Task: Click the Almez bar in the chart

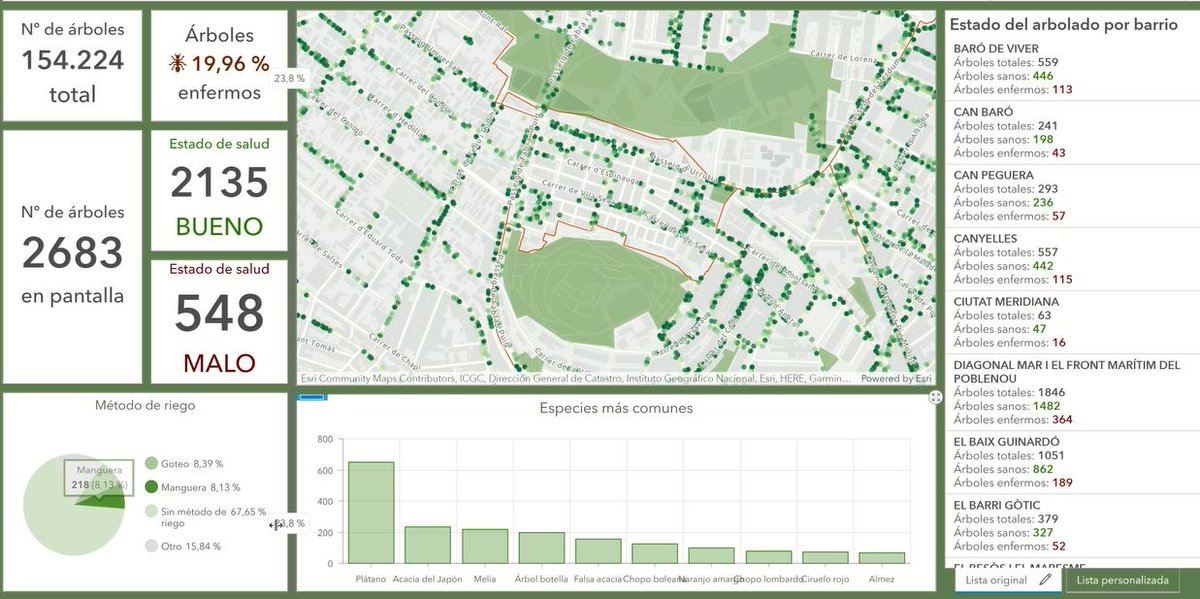Action: coord(881,558)
